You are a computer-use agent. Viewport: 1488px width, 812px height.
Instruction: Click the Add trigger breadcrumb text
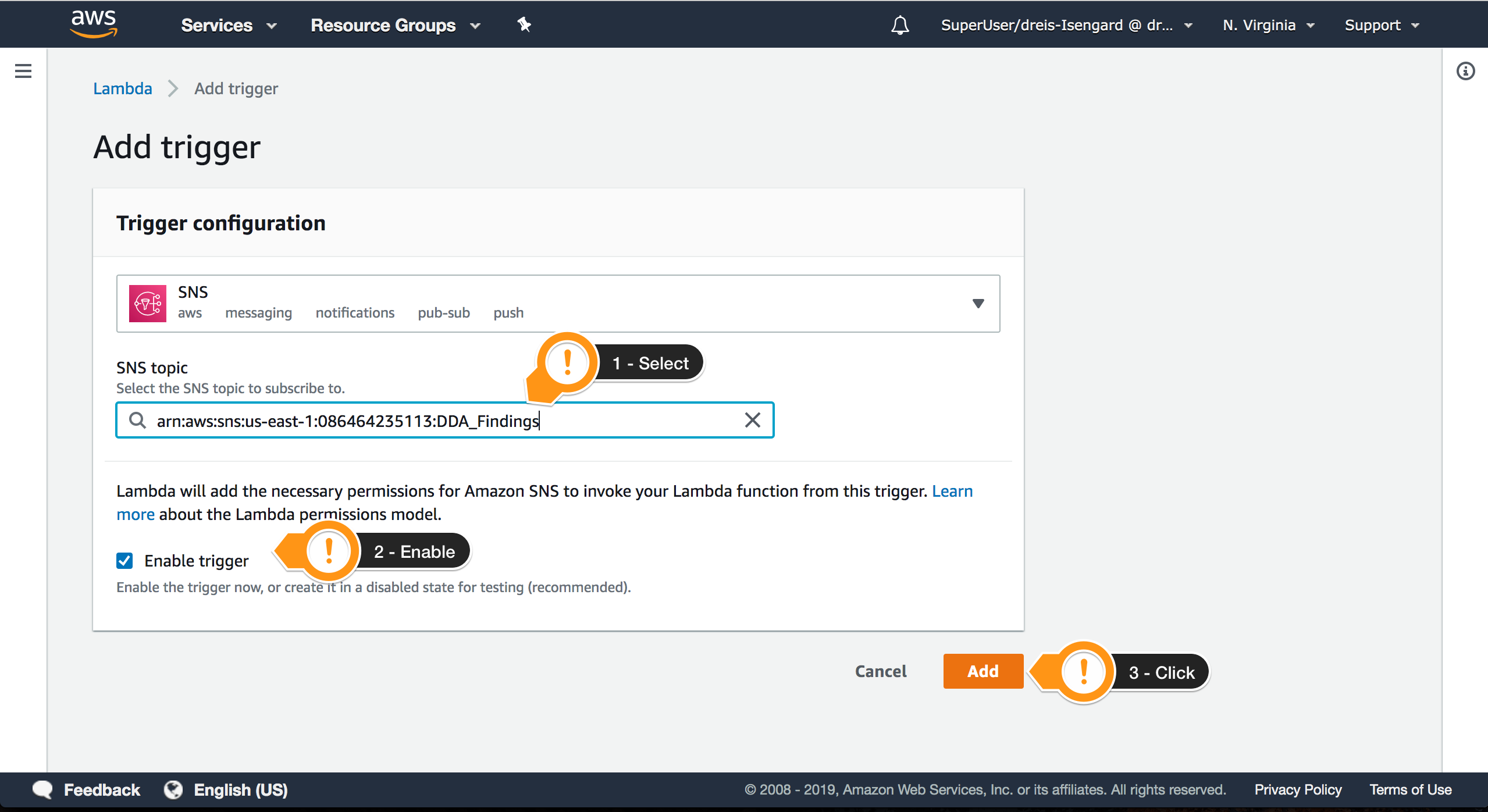(236, 88)
